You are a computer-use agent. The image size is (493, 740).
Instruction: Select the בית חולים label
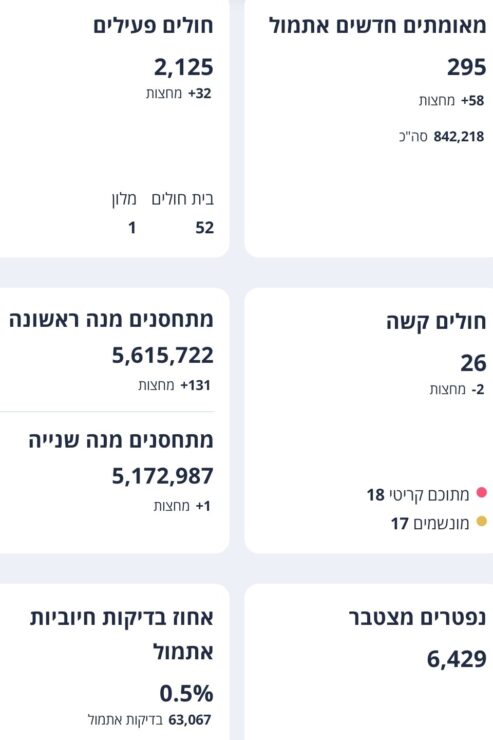pos(183,199)
